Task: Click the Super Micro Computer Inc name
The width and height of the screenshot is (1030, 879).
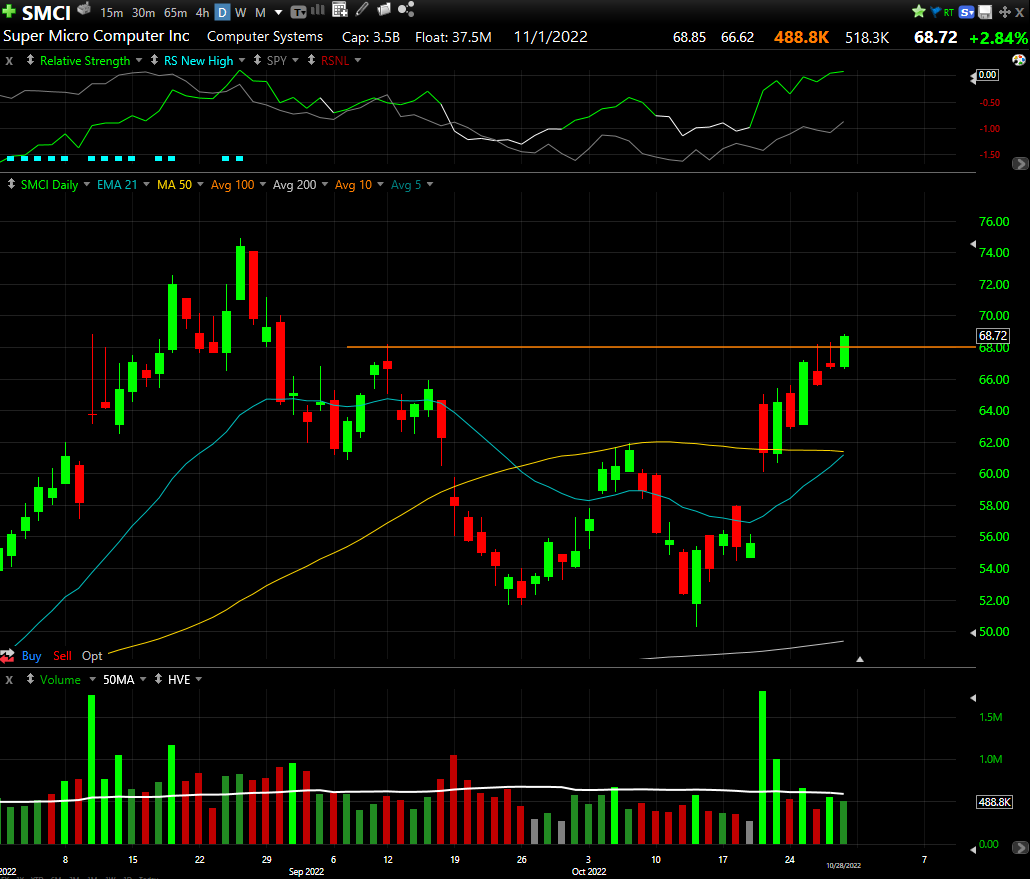Action: click(x=96, y=36)
